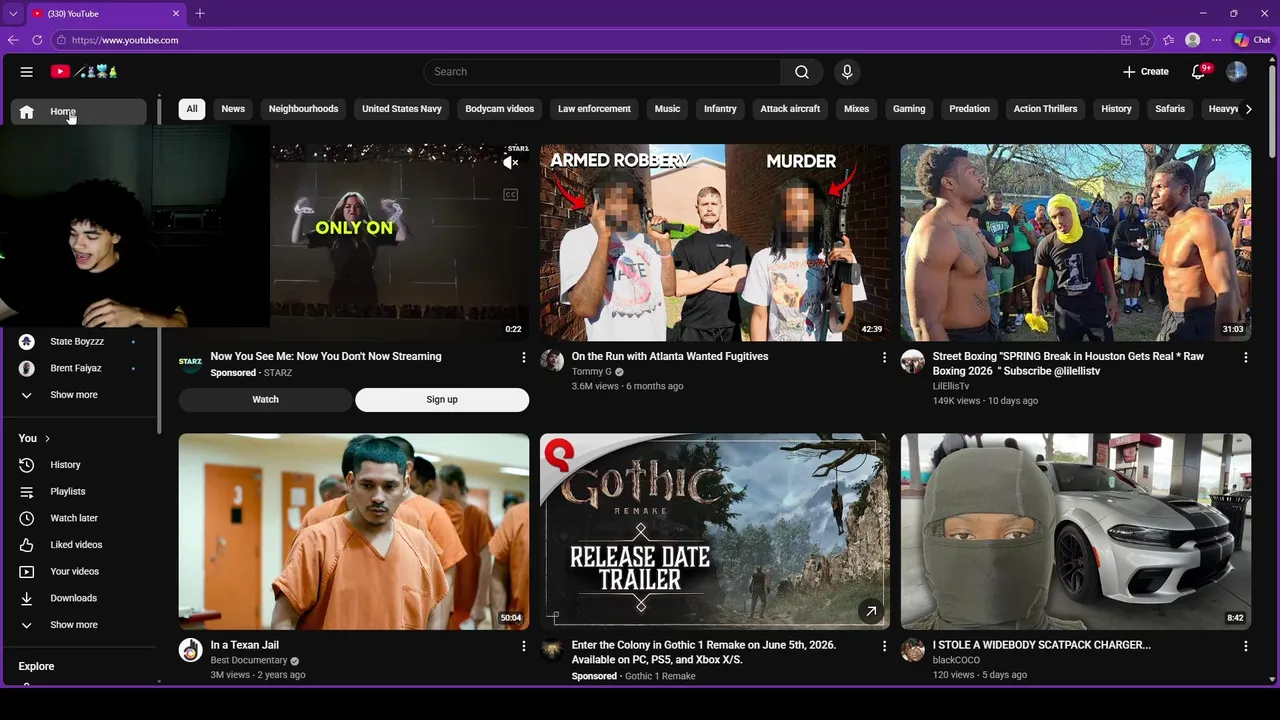This screenshot has width=1280, height=720.
Task: Select the Gaming filter chip
Action: click(x=909, y=109)
